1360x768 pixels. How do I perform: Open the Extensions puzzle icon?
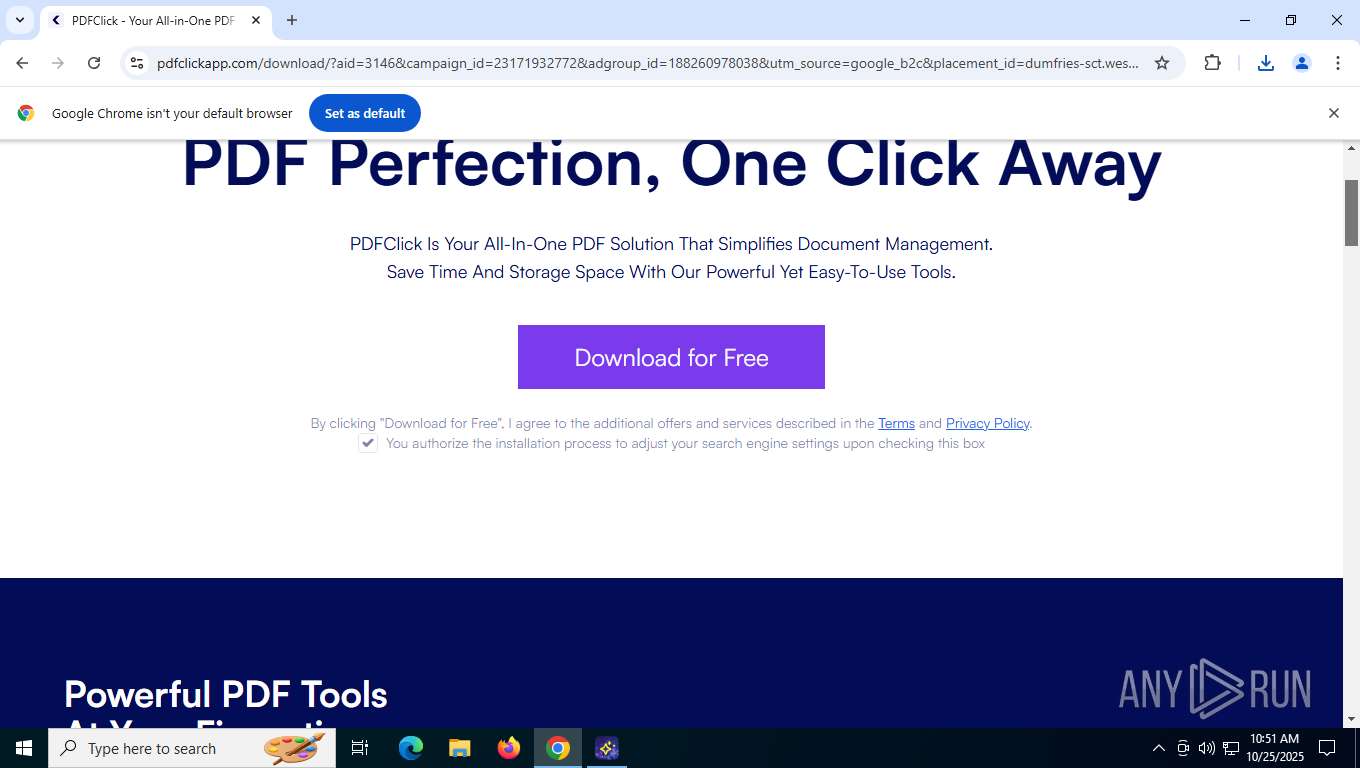tap(1212, 63)
